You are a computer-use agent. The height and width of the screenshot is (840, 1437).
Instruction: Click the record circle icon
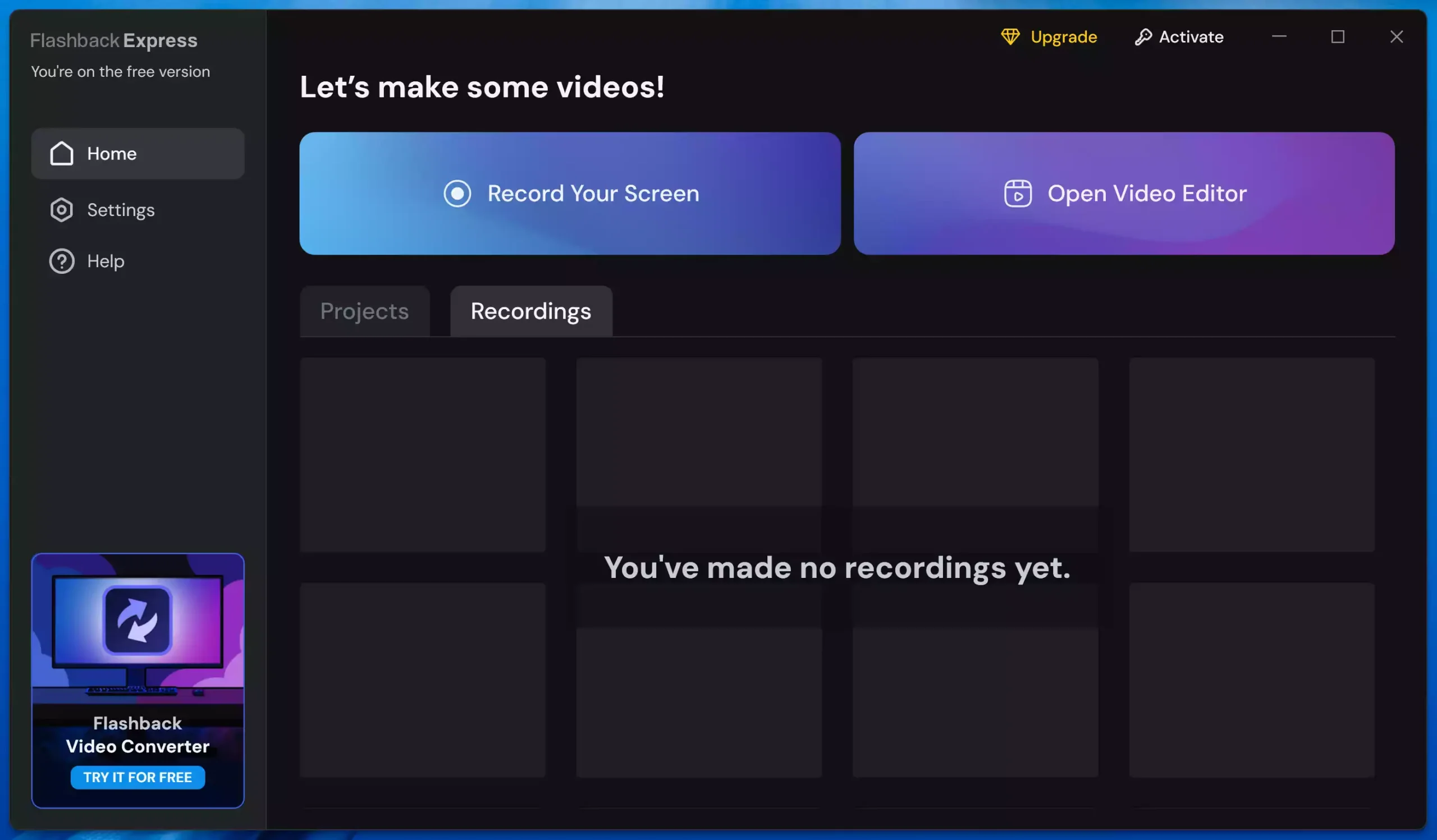(457, 194)
